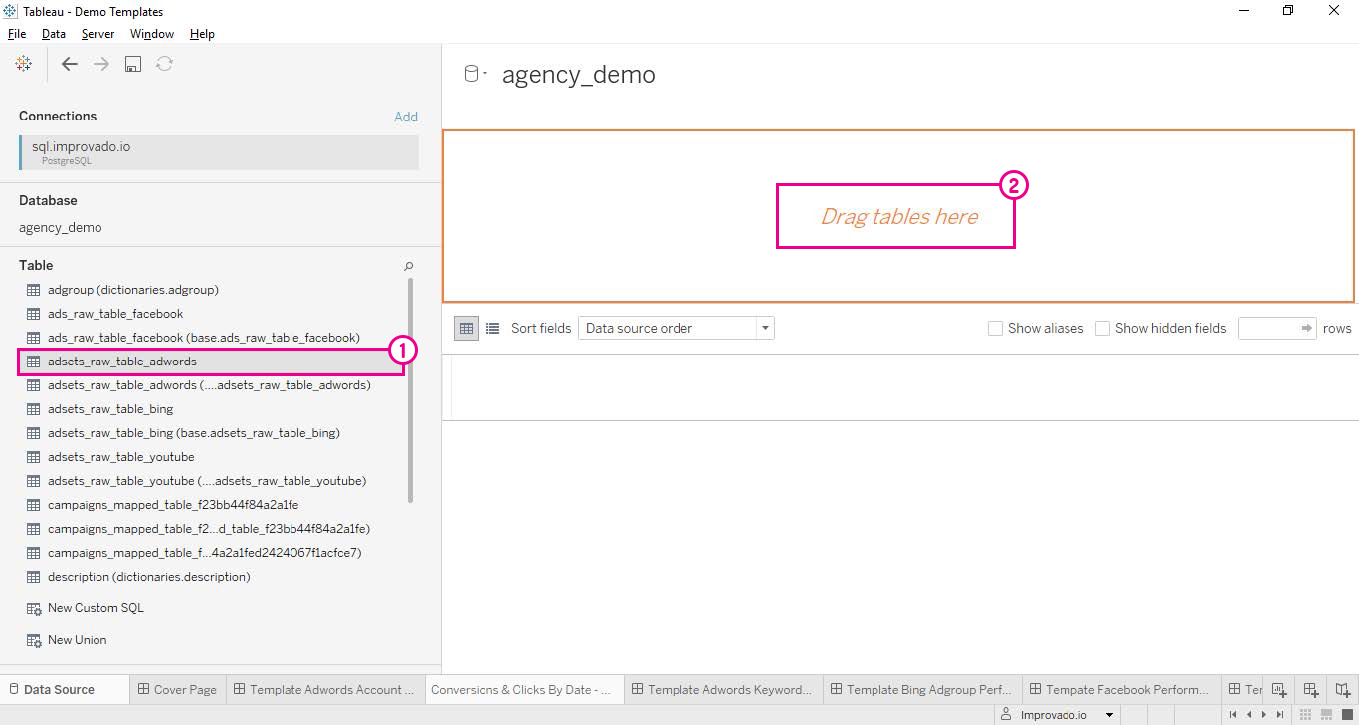This screenshot has height=725, width=1359.
Task: Click the table list vertical scrollbar
Action: click(410, 390)
